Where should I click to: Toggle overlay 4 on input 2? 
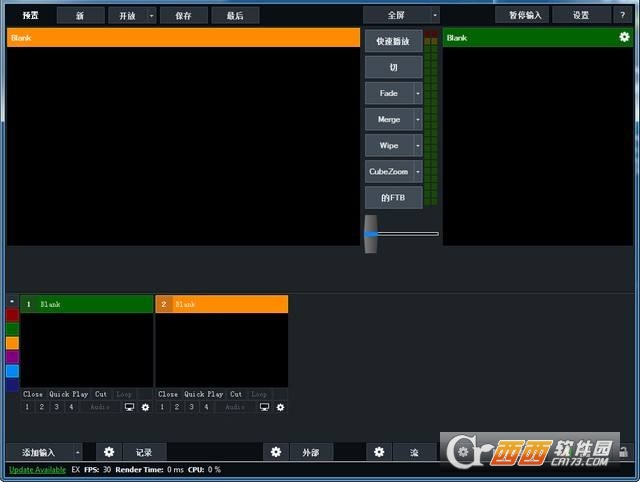tap(206, 407)
